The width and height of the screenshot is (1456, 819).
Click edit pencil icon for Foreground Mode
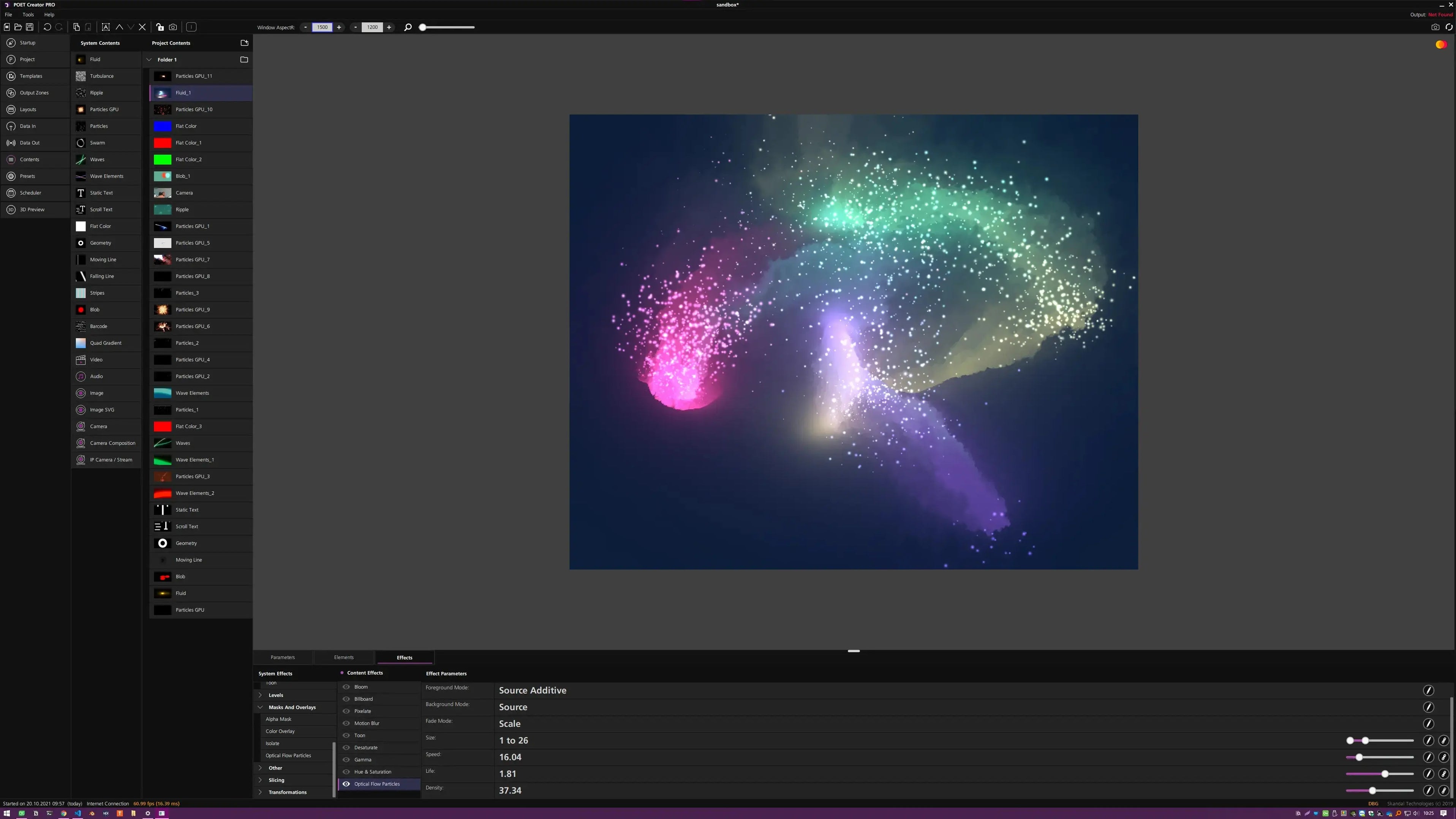pyautogui.click(x=1428, y=690)
